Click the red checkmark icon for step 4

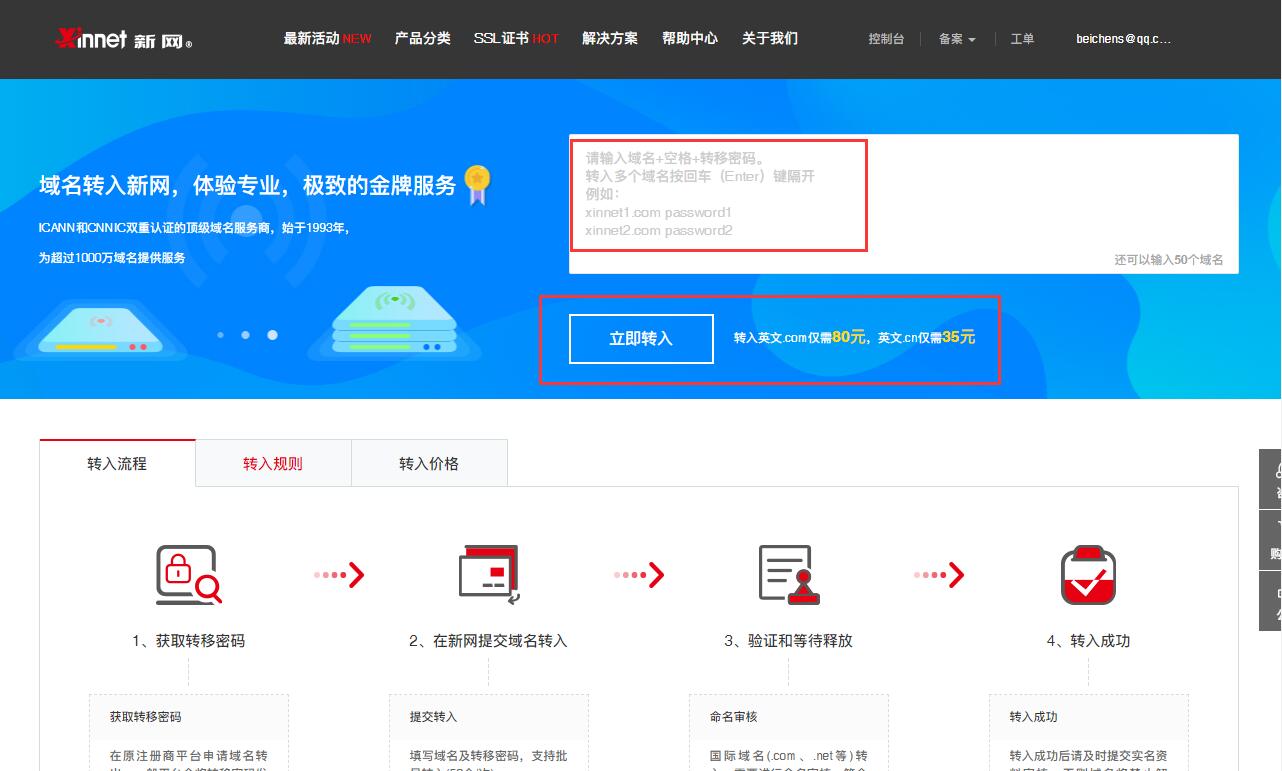tap(1088, 575)
